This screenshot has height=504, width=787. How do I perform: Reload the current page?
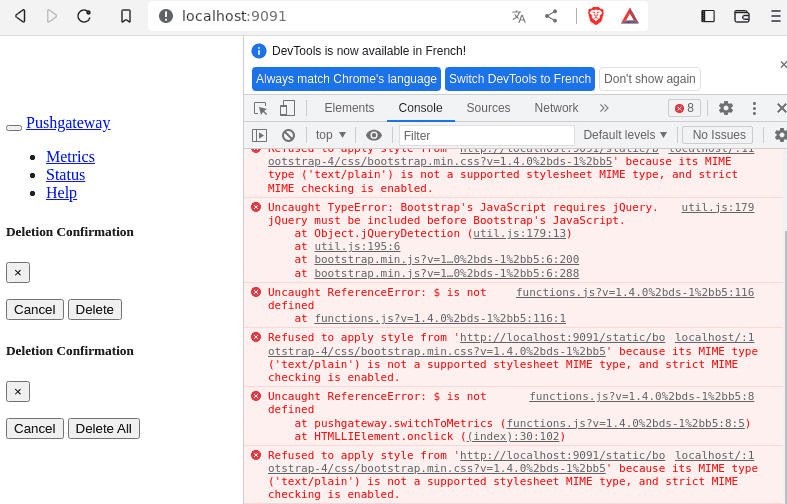(84, 16)
